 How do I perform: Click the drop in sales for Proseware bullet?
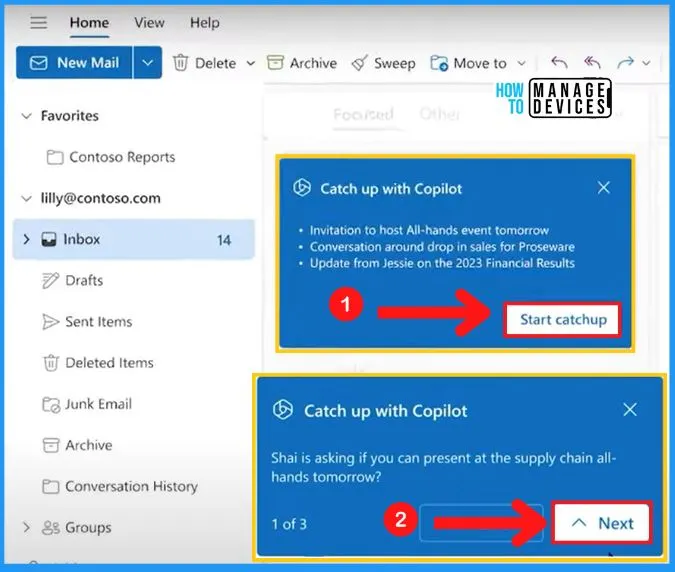442,247
